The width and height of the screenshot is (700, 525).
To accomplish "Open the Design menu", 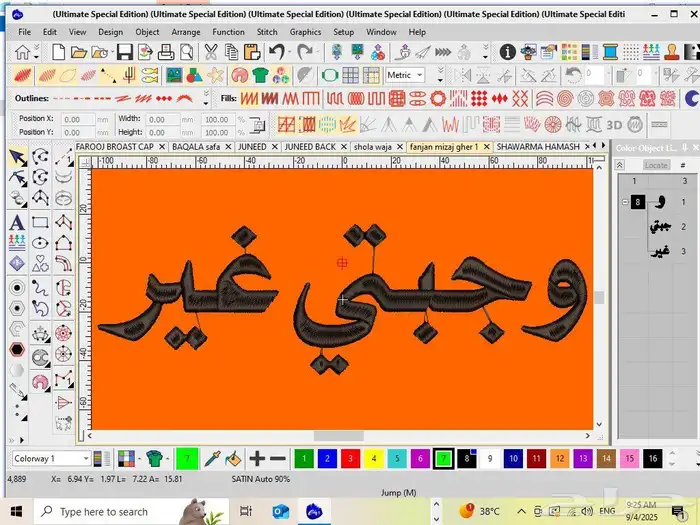I will click(x=111, y=32).
